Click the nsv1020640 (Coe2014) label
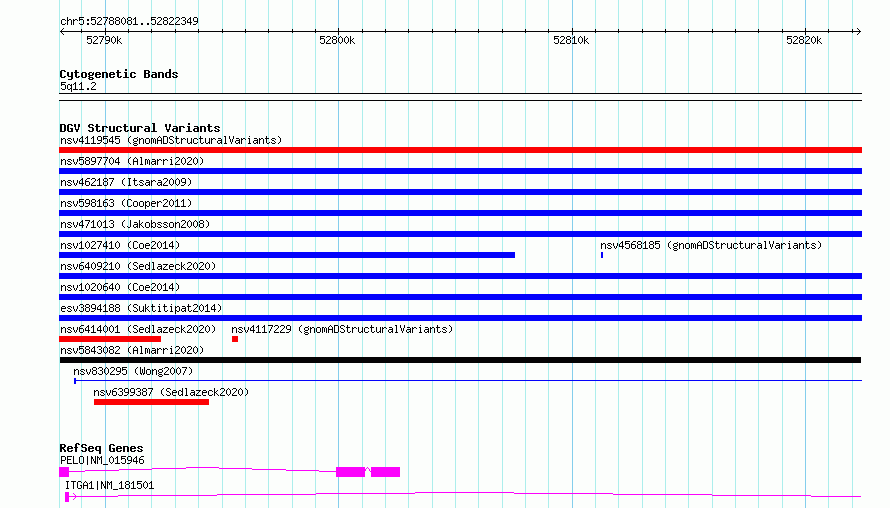 click(x=120, y=287)
